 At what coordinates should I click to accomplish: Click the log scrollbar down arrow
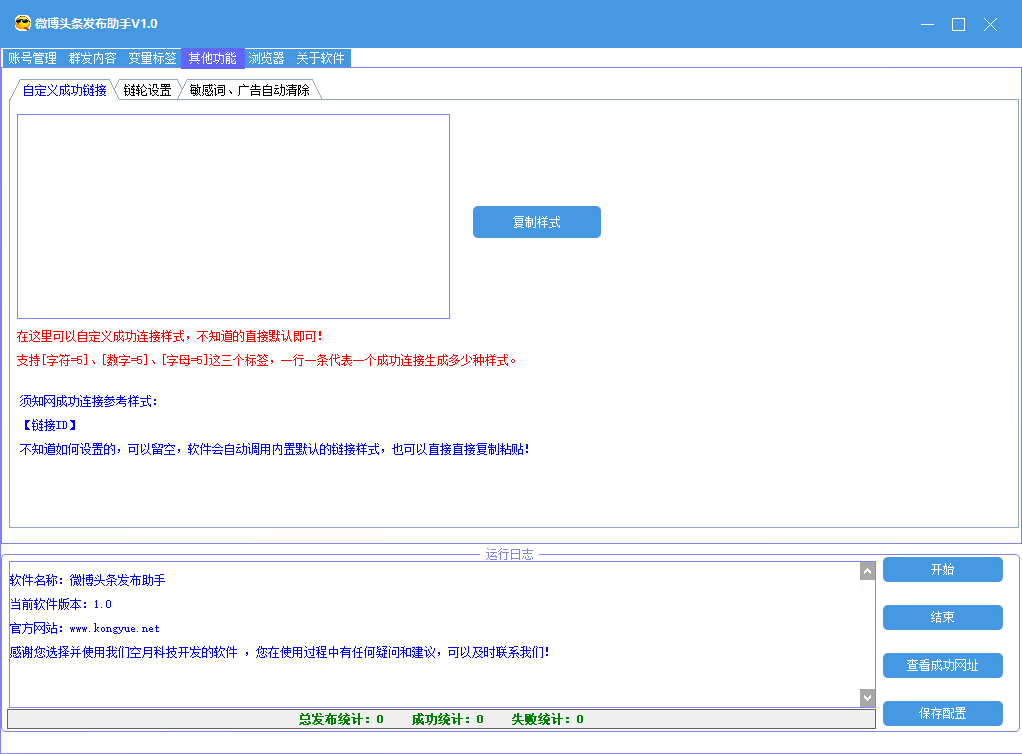click(867, 697)
